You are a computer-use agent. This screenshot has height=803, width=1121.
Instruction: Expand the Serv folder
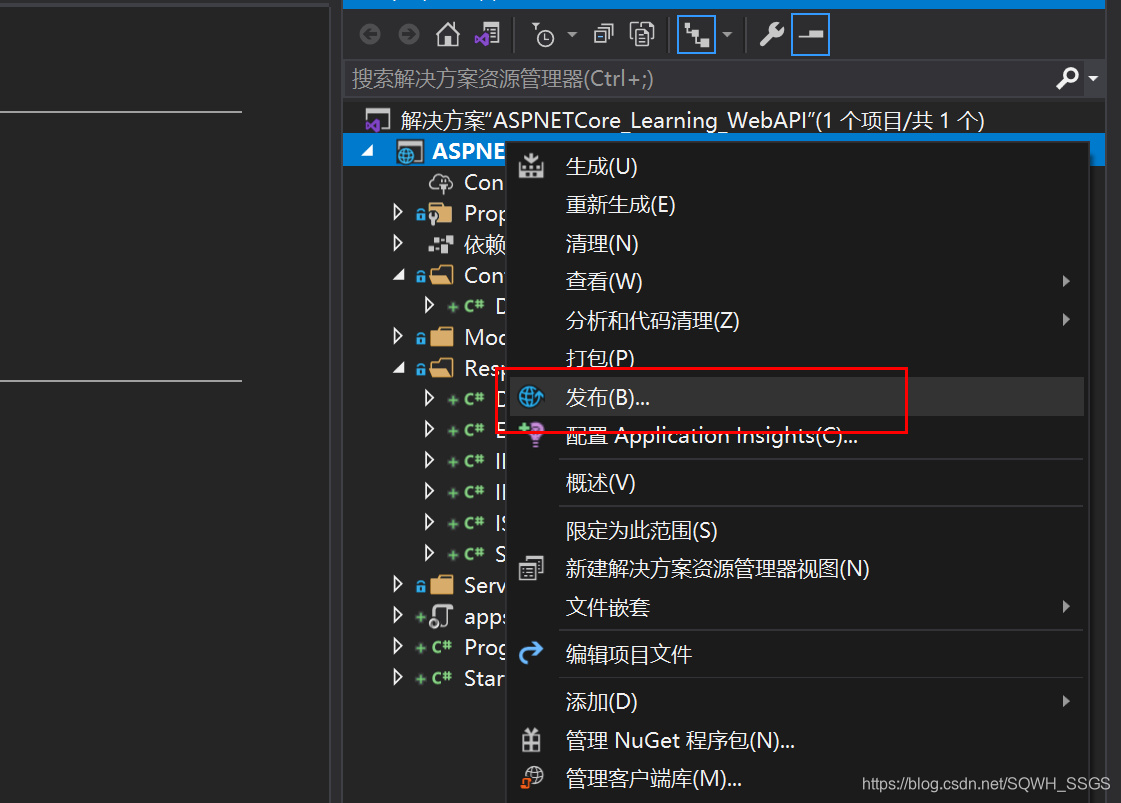[398, 584]
